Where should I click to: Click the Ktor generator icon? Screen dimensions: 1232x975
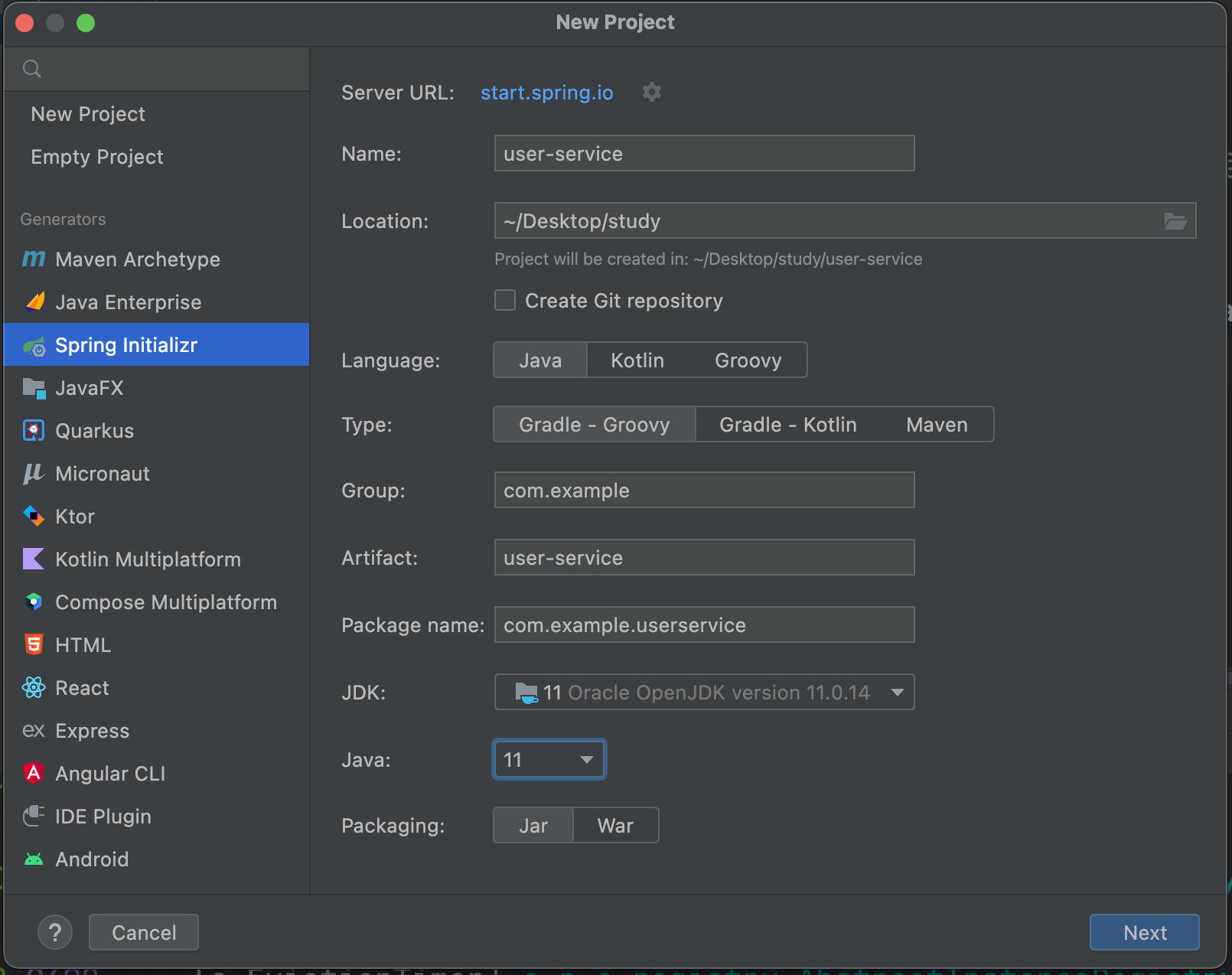[x=34, y=516]
